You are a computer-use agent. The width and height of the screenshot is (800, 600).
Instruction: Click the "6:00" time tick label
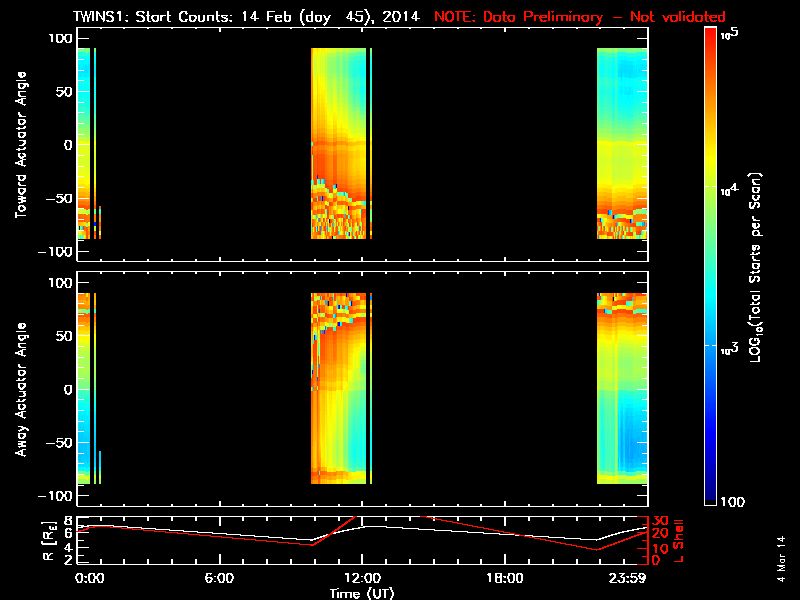tap(219, 578)
